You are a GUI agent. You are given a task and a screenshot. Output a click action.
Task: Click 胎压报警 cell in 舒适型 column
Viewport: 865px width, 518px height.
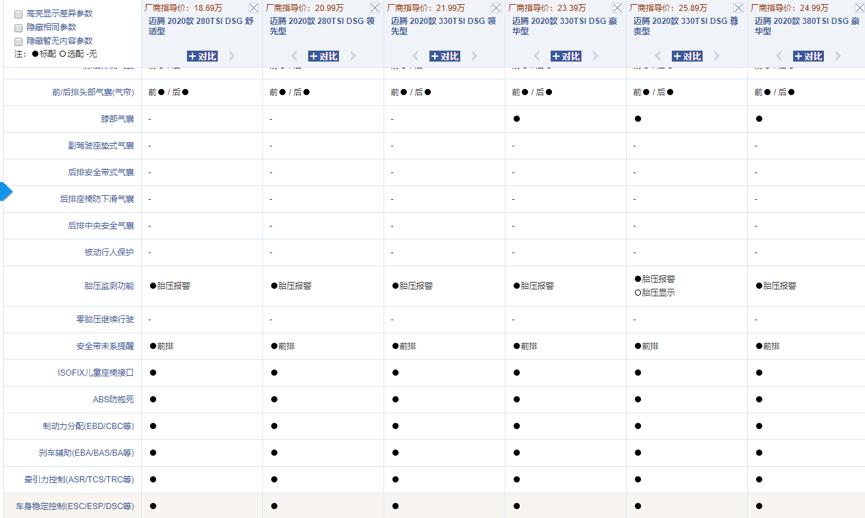[170, 286]
